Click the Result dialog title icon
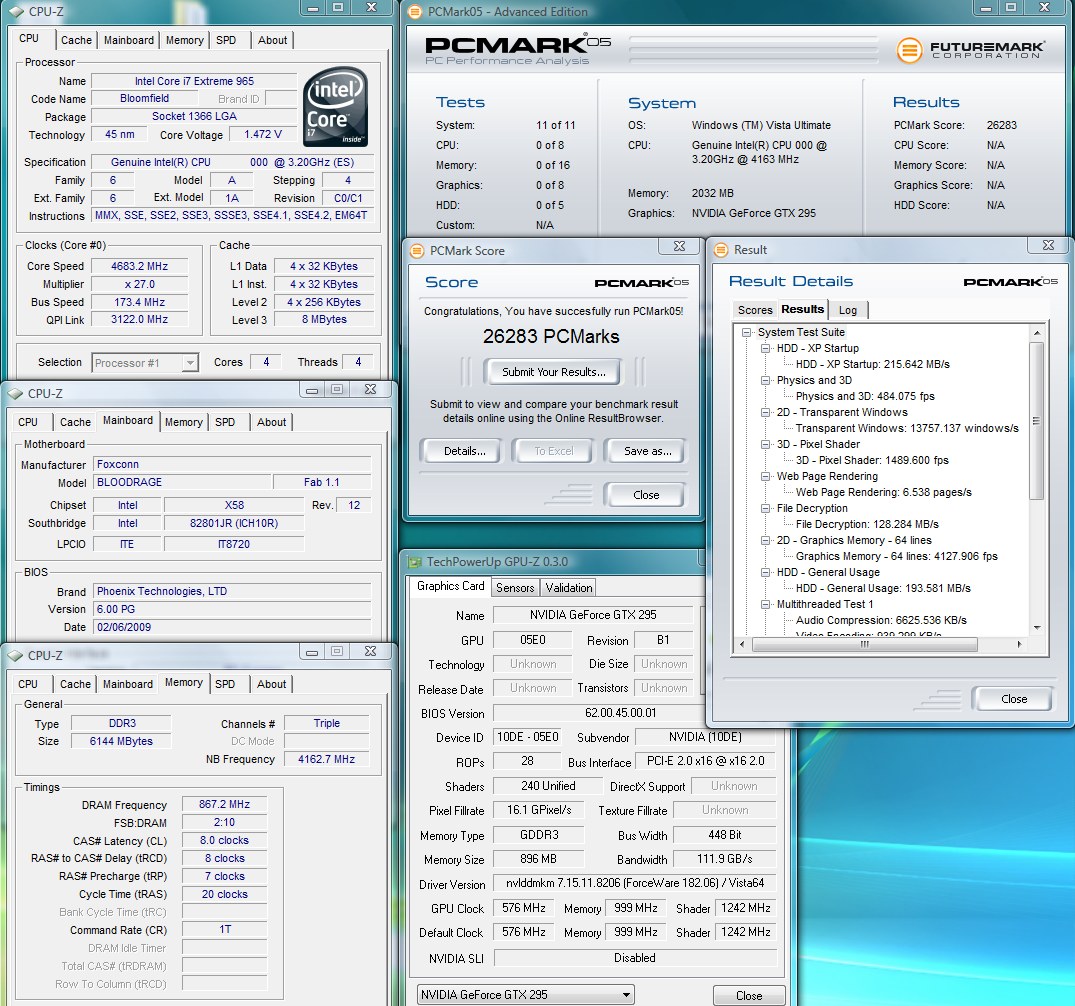The height and width of the screenshot is (1006, 1075). tap(721, 250)
